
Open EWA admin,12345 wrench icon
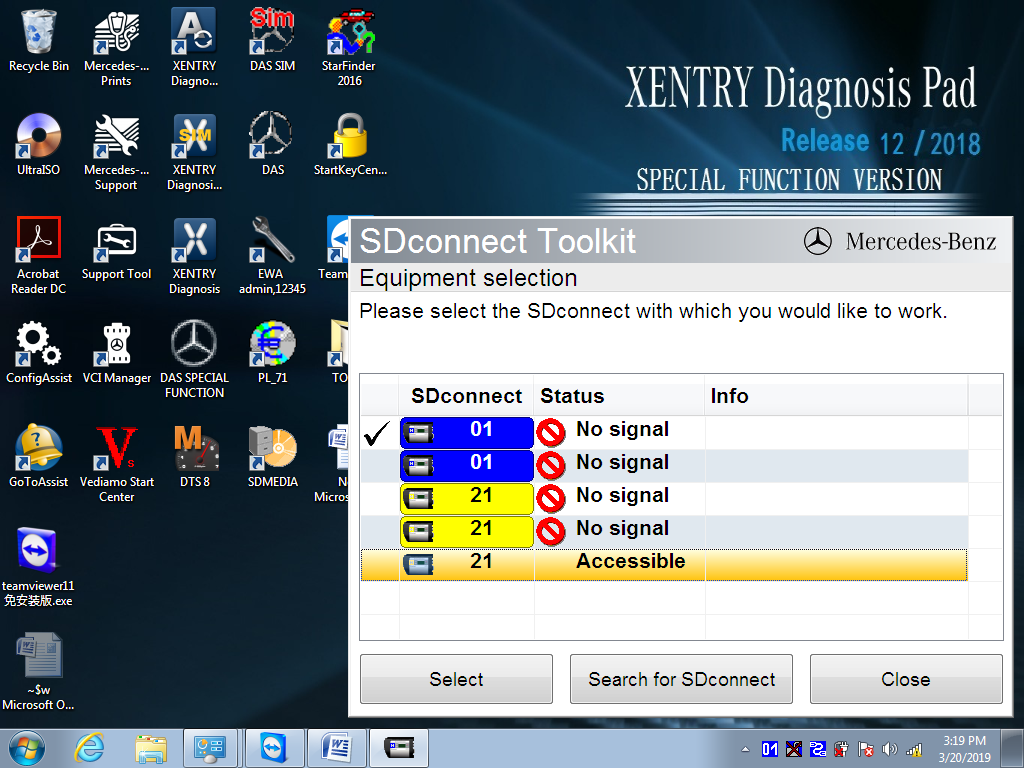click(272, 255)
